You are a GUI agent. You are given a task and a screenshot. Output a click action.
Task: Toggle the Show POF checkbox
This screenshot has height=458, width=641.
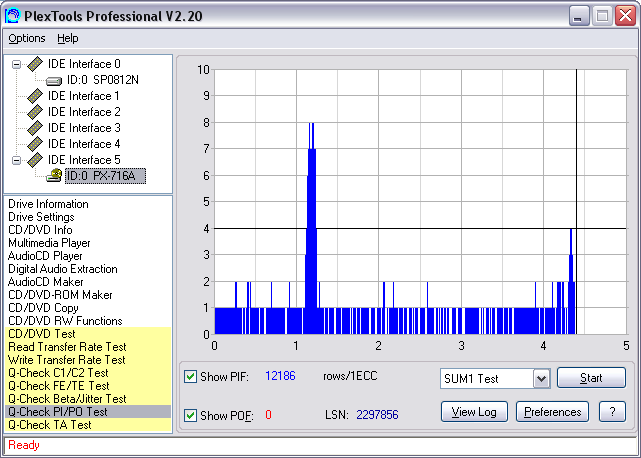(x=190, y=415)
